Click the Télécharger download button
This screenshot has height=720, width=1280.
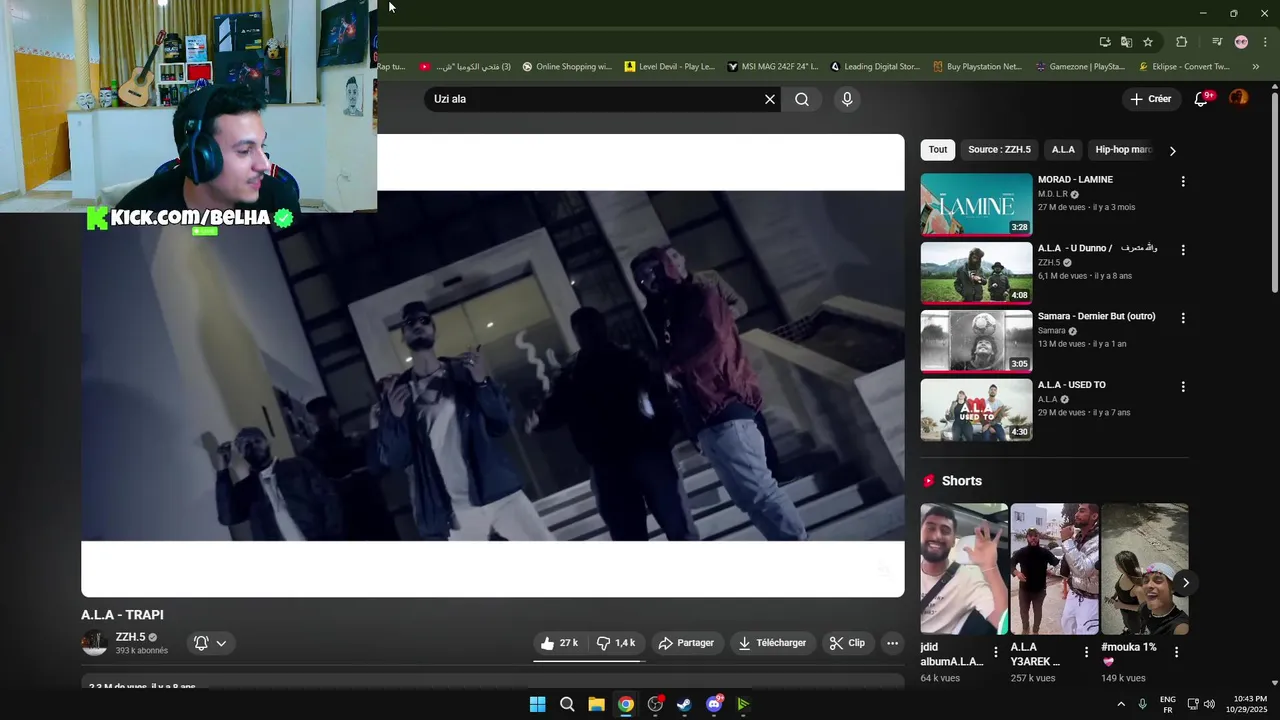point(772,643)
